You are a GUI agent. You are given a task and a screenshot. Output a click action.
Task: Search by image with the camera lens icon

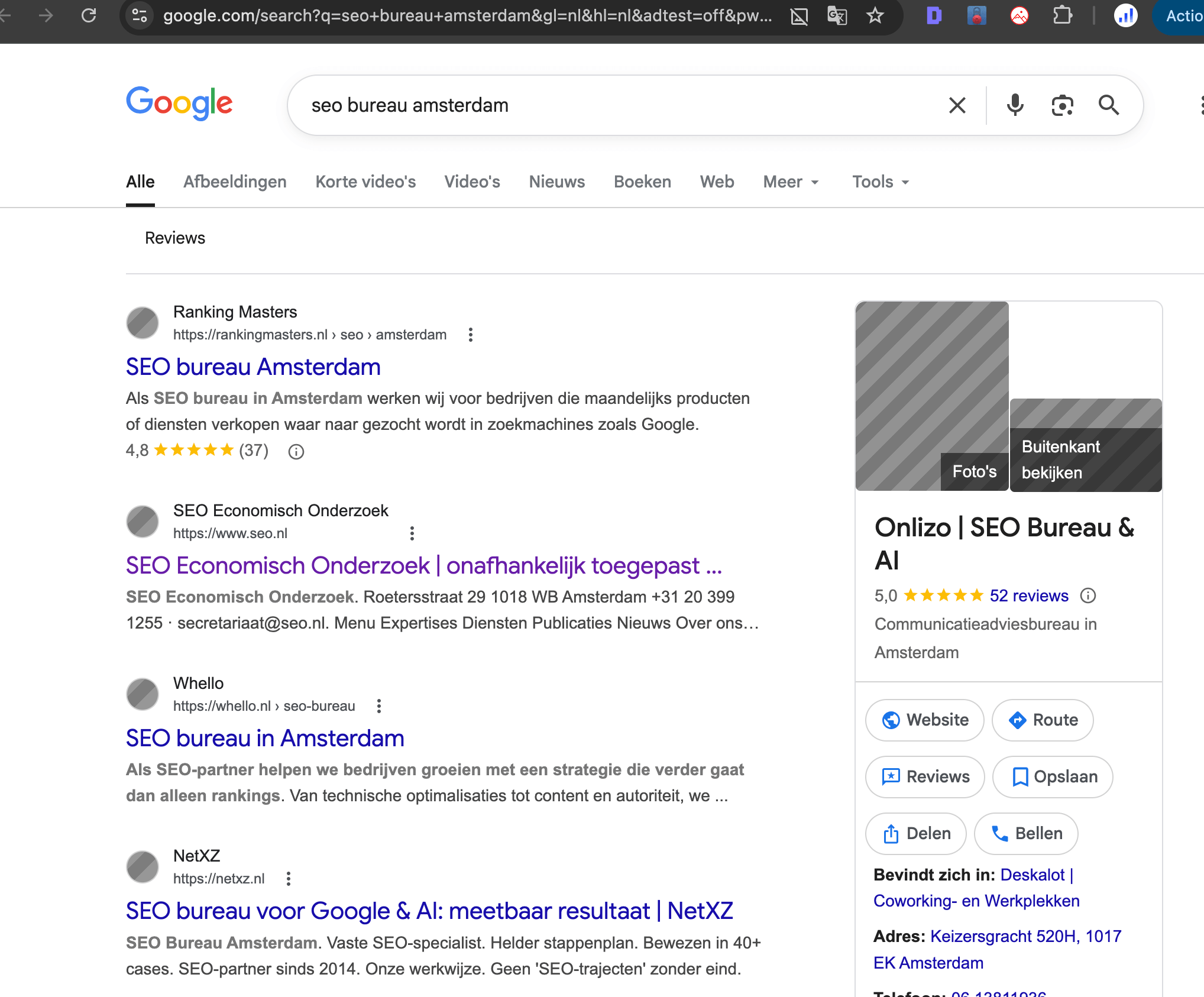1063,105
